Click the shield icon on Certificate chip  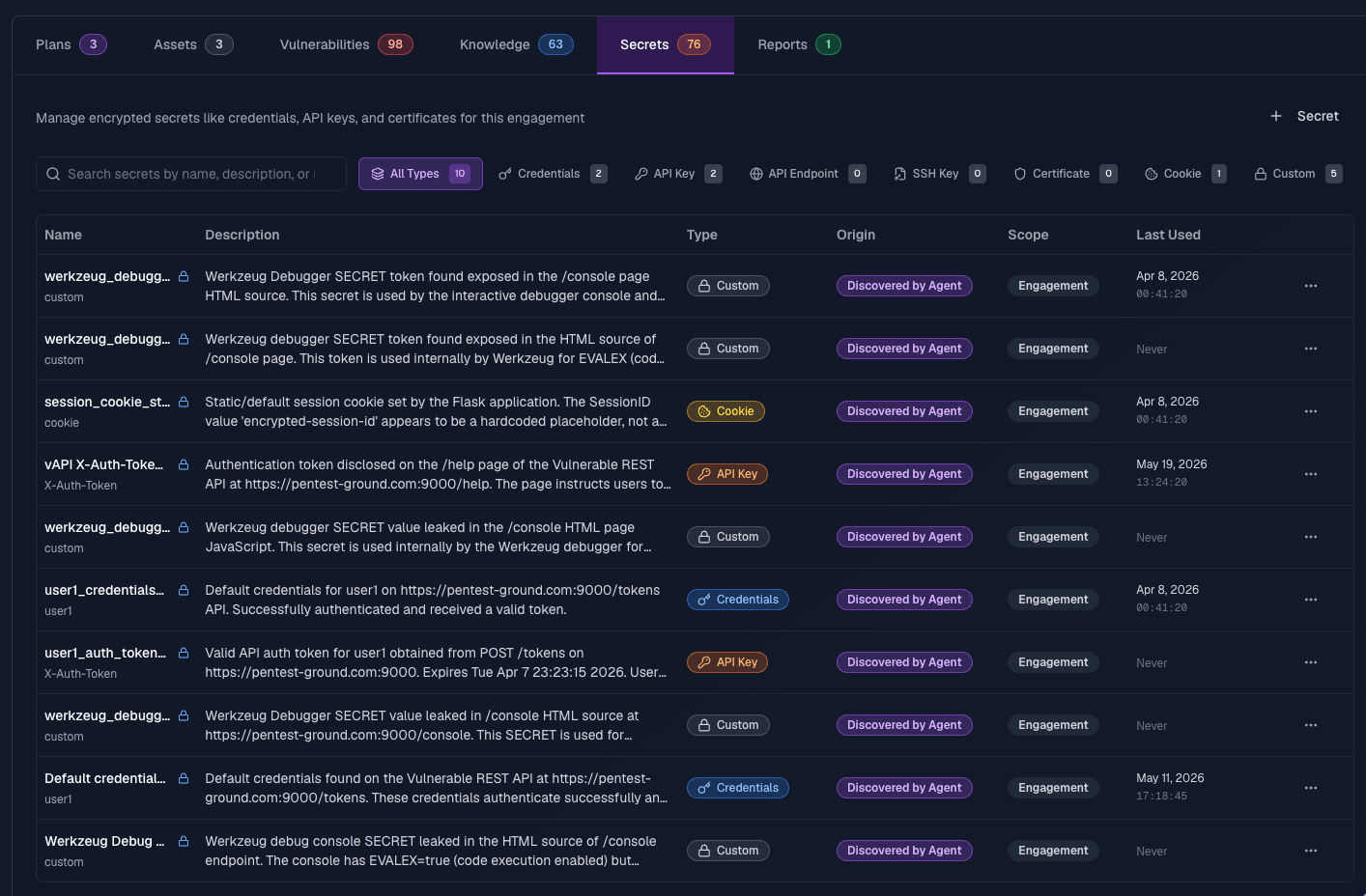(1020, 174)
